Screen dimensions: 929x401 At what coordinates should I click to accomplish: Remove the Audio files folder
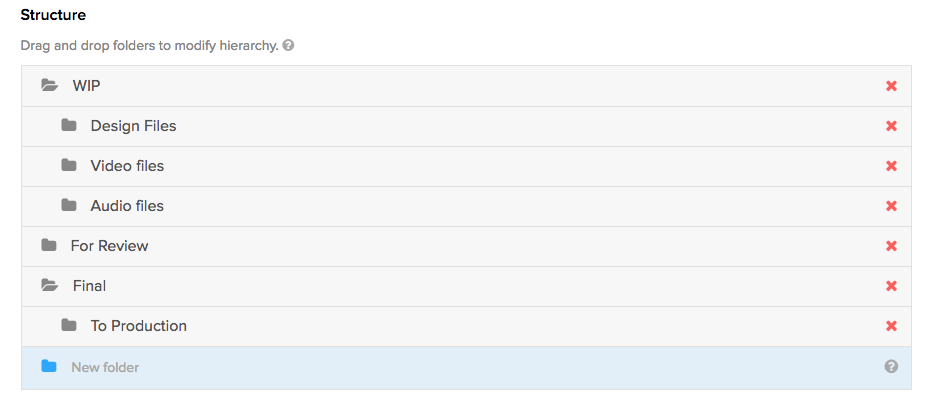pyautogui.click(x=891, y=206)
